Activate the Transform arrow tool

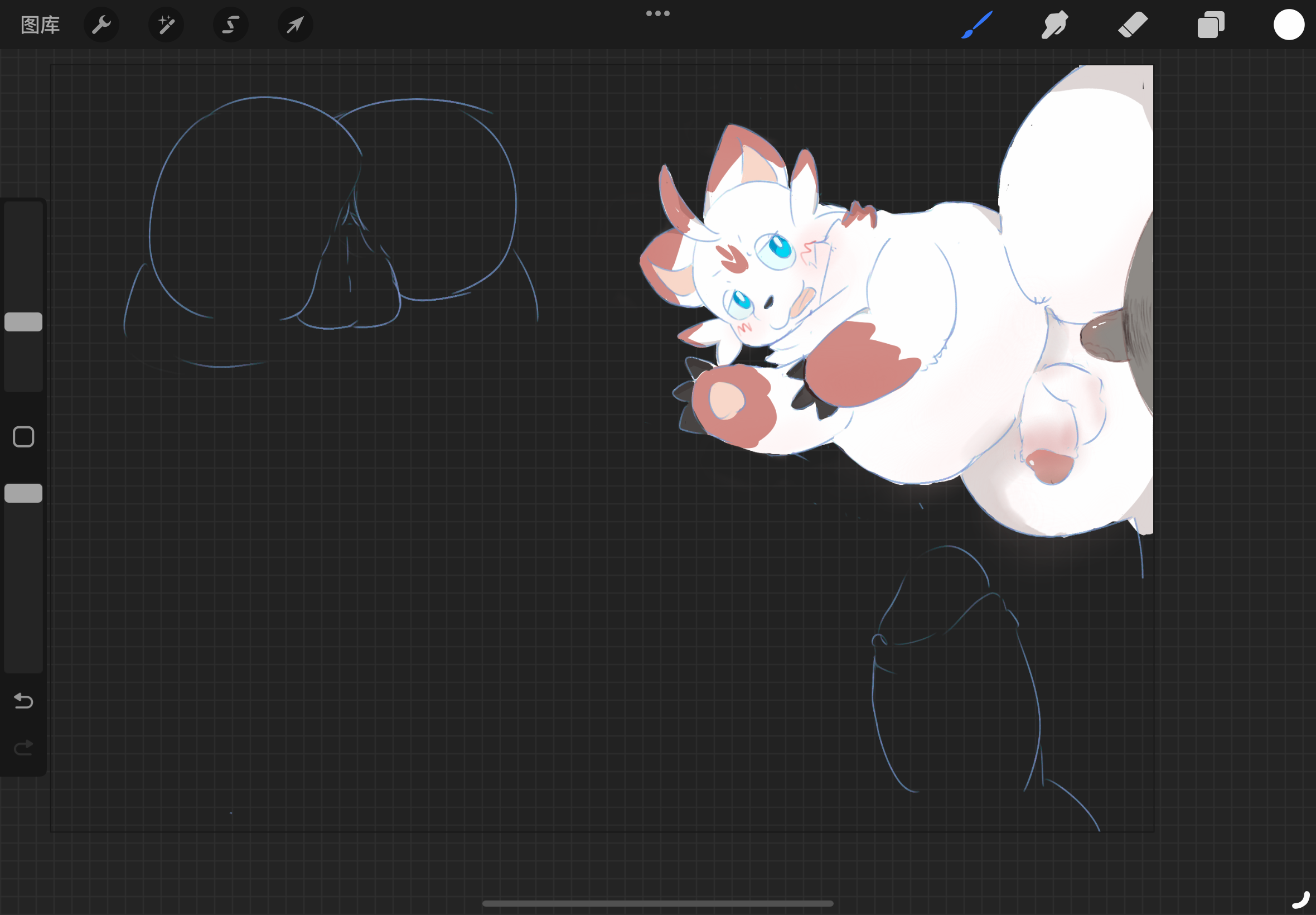[x=295, y=25]
